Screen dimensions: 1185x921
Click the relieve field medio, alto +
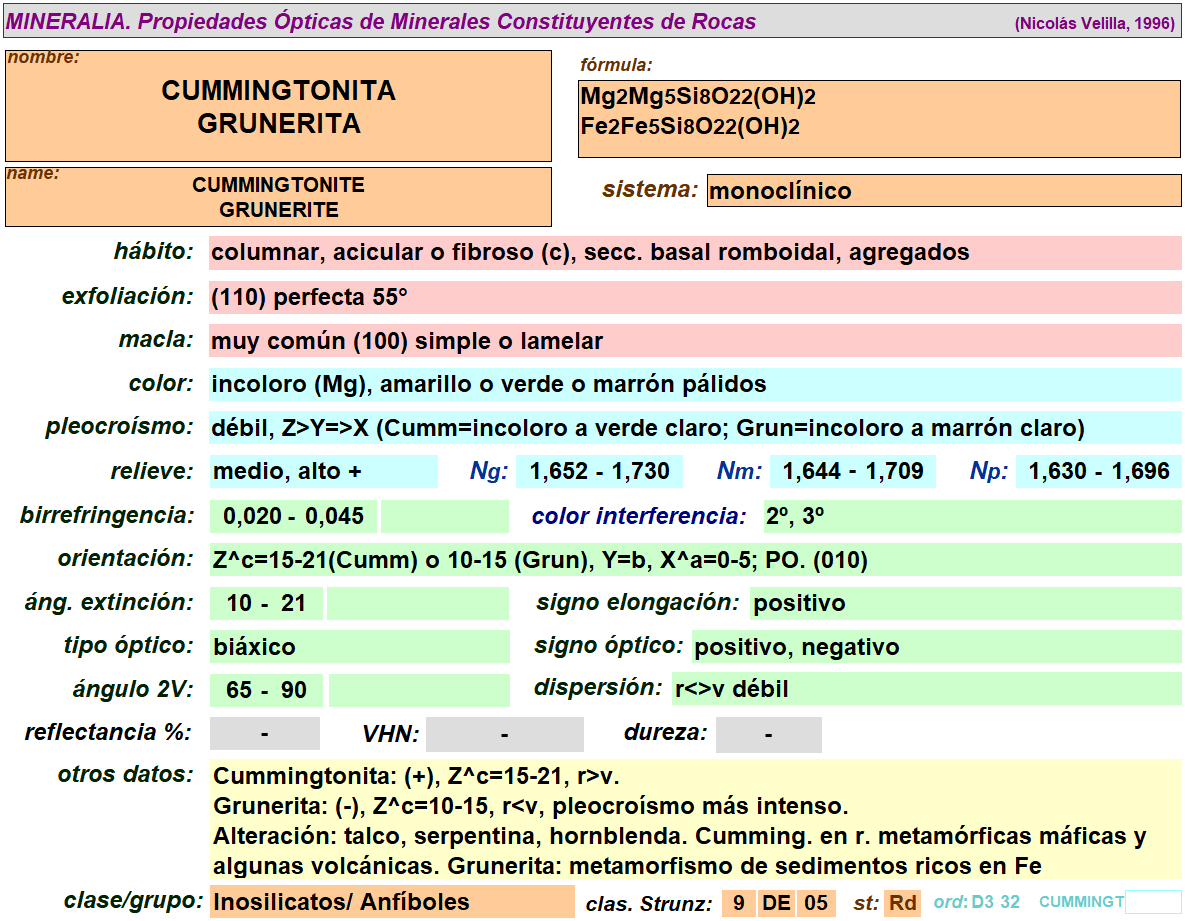click(323, 472)
